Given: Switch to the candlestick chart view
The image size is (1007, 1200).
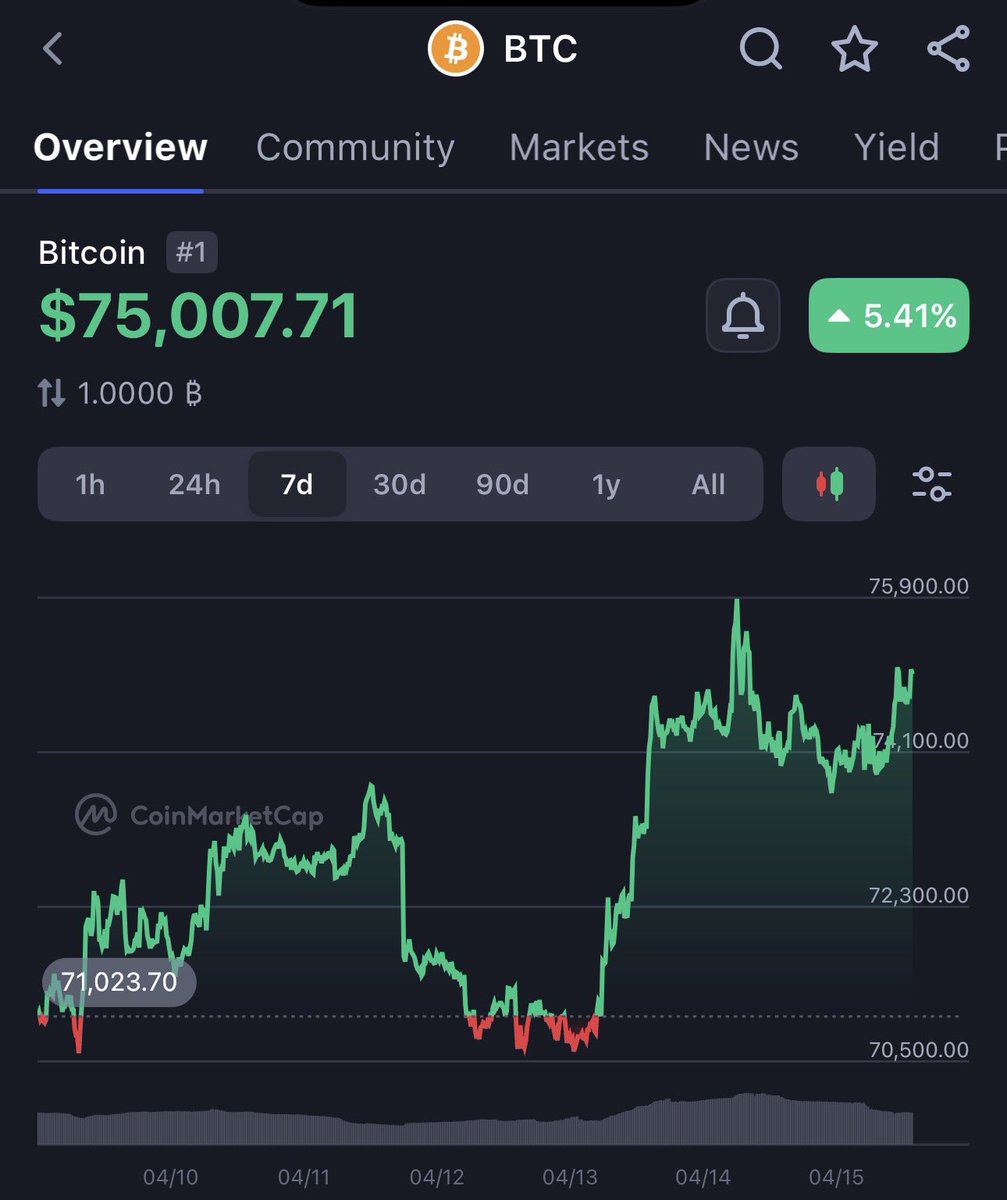Looking at the screenshot, I should point(829,485).
